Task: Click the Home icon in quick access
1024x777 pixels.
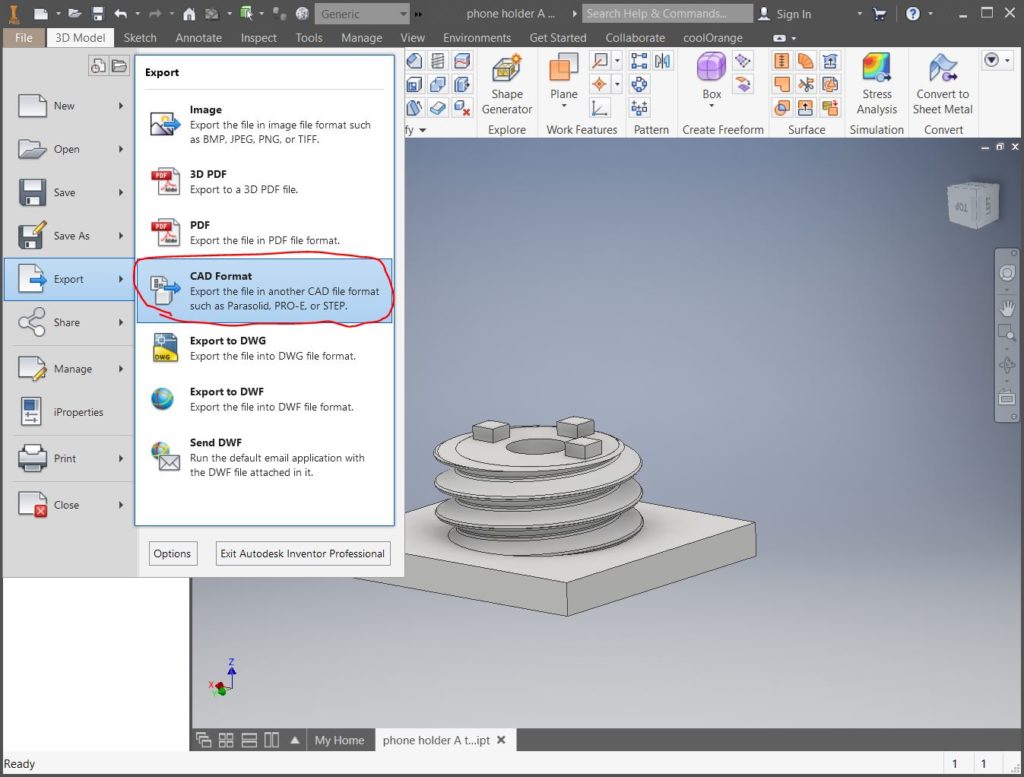Action: [189, 14]
